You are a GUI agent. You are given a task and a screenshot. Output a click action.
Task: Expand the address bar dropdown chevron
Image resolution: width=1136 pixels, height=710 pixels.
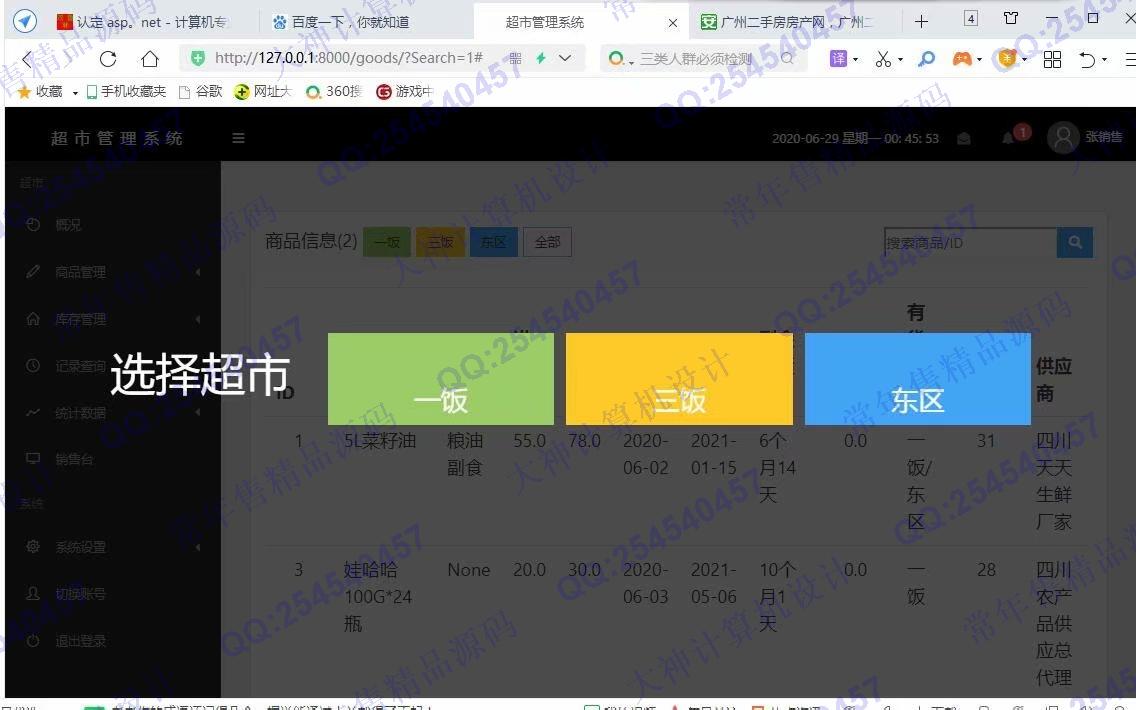[x=564, y=58]
